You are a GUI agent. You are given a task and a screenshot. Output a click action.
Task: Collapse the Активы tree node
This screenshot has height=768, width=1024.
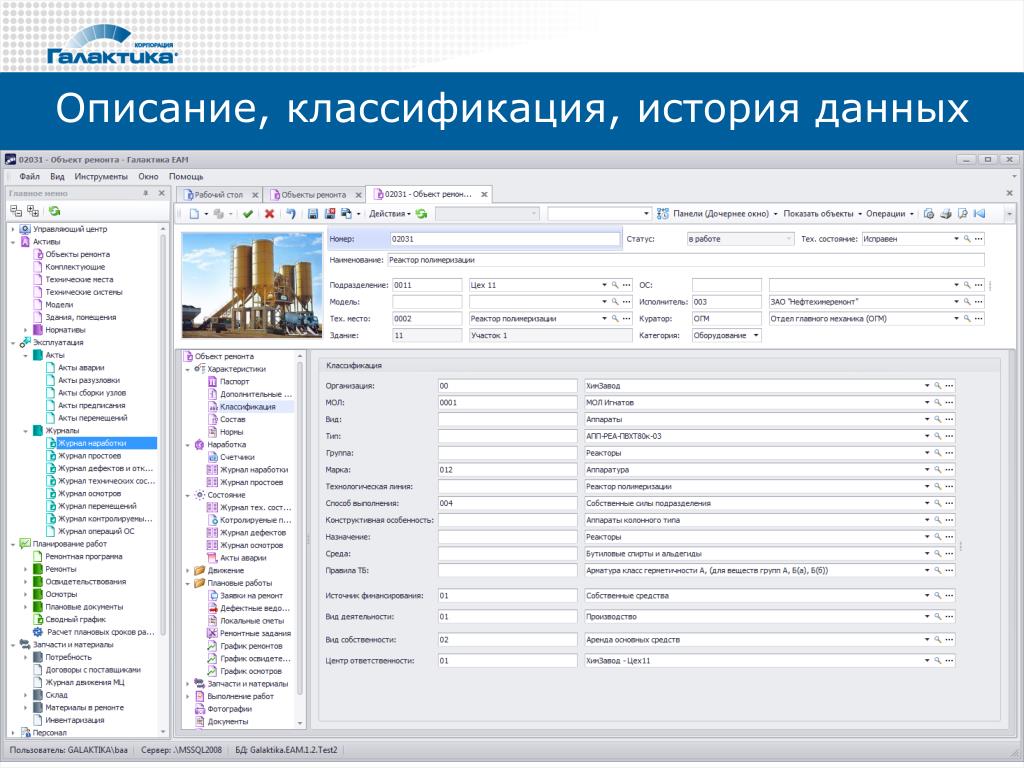13,242
